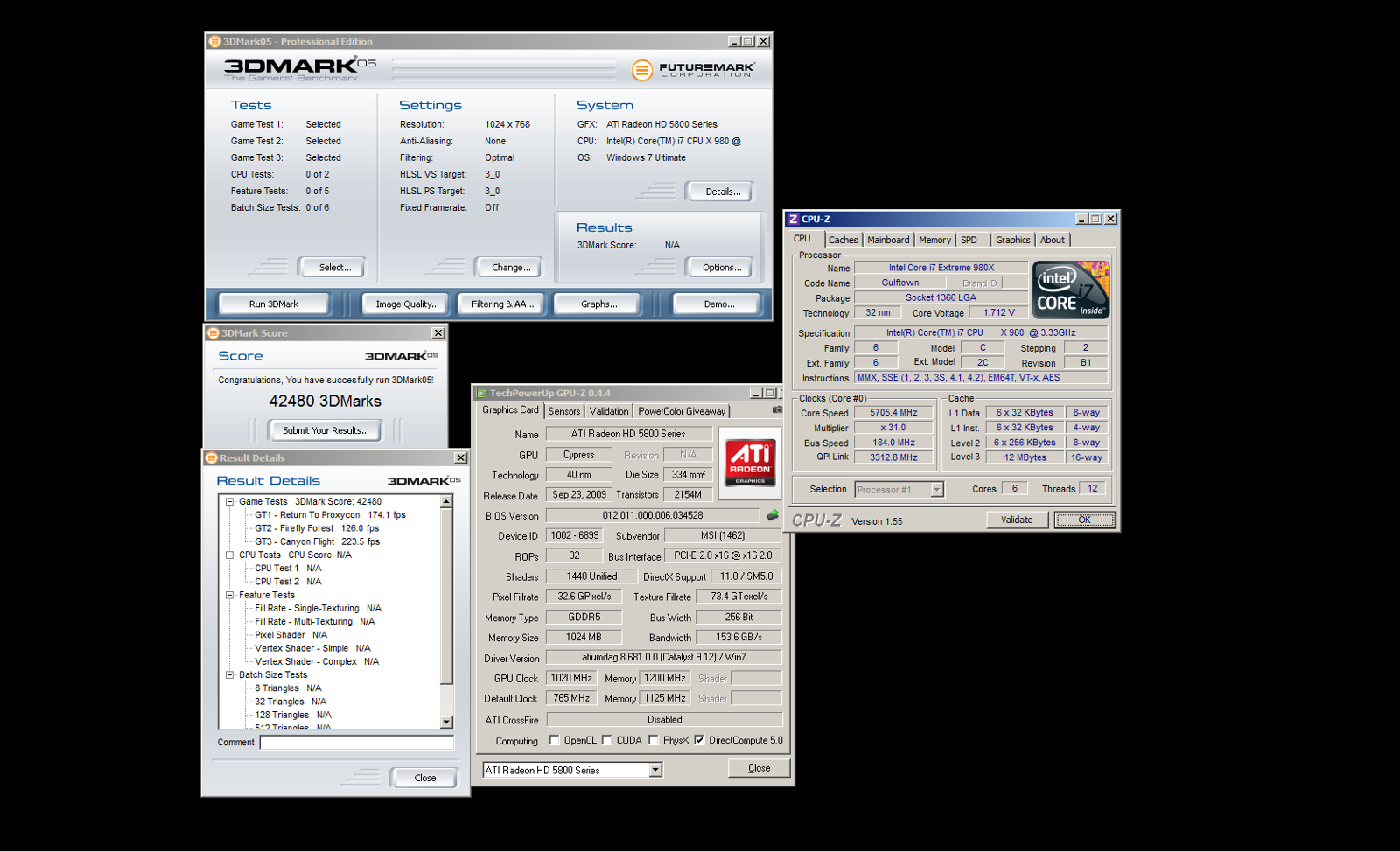Select the Pixel Shader tree row
Screen dimensions: 1400x852
(x=290, y=635)
